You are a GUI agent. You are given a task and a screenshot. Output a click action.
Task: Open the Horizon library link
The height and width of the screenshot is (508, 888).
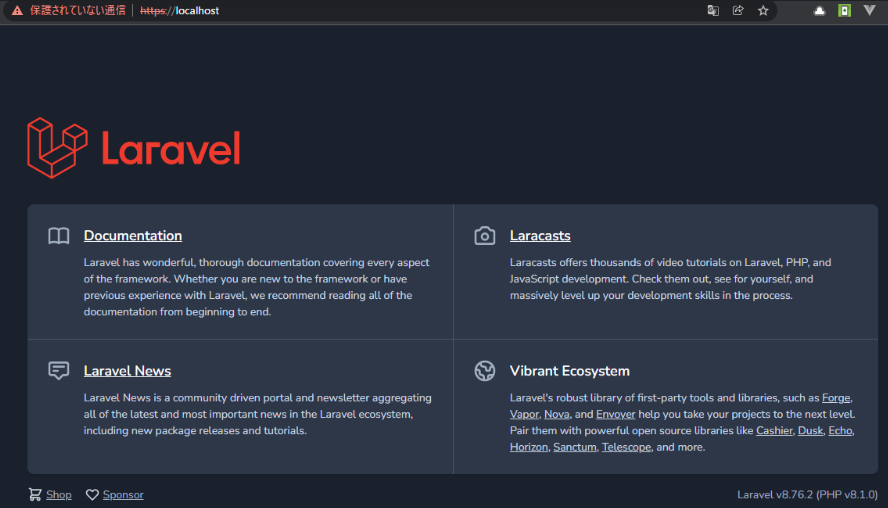529,447
